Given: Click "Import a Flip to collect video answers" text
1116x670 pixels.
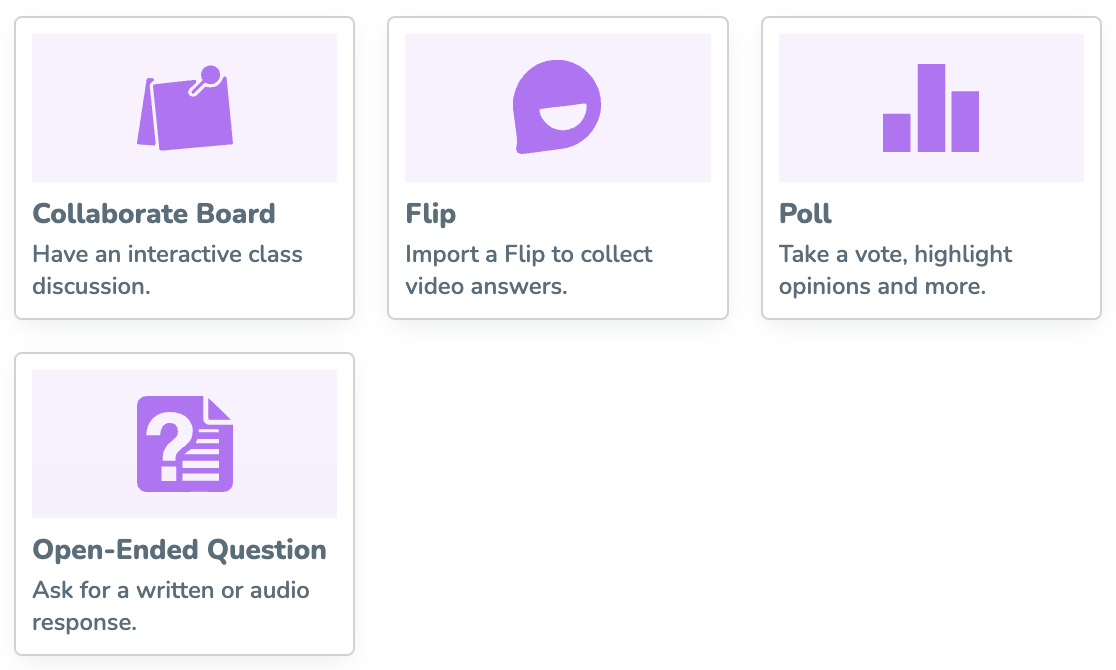Looking at the screenshot, I should 529,270.
